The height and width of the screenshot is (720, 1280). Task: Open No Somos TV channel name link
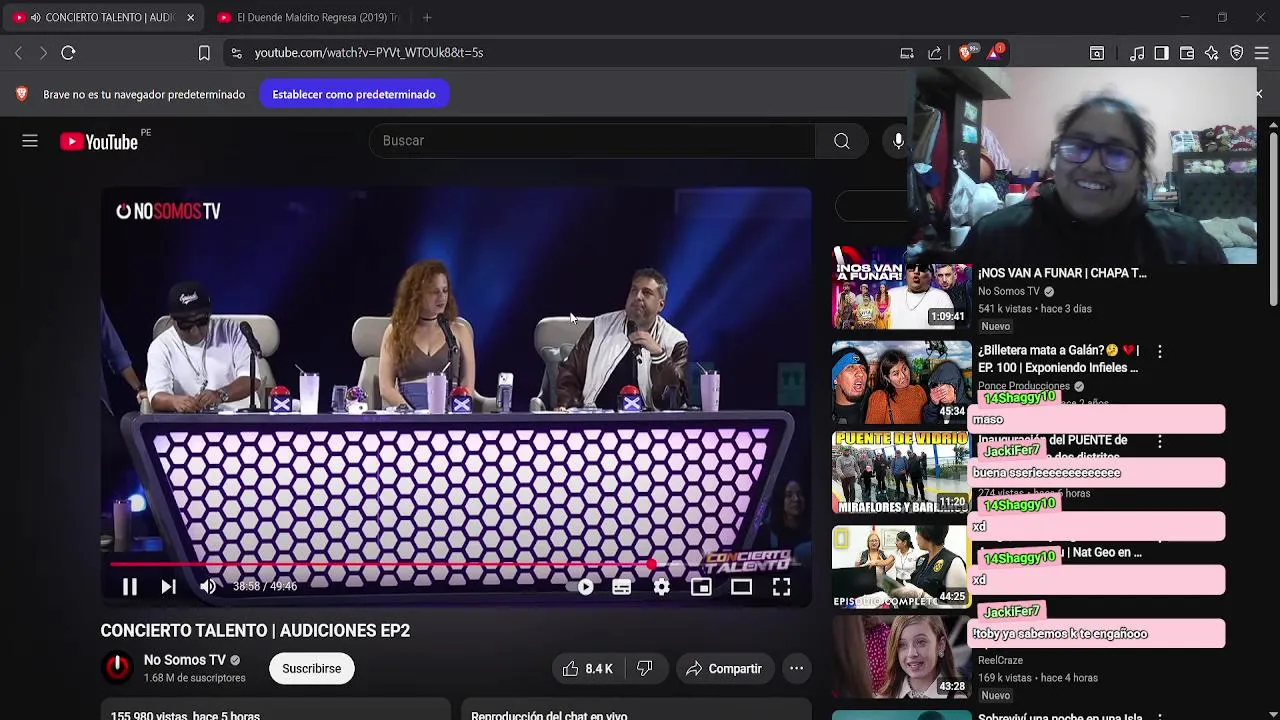184,660
